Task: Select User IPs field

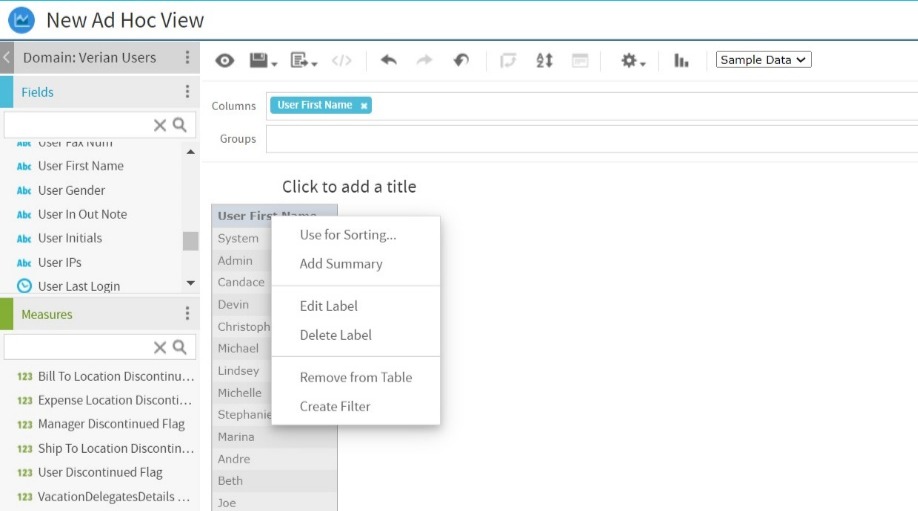Action: (x=60, y=263)
